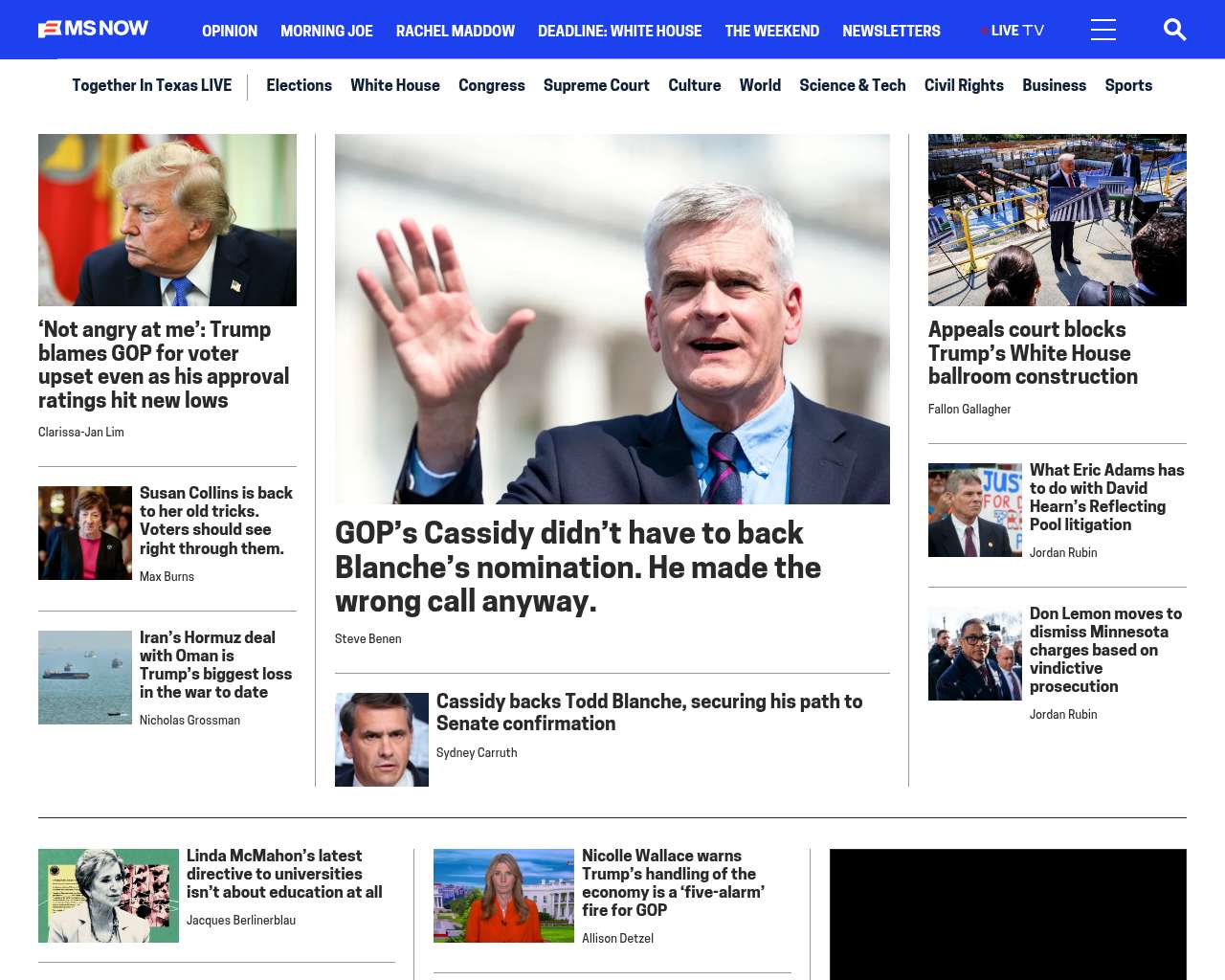Read Nicolle Wallace five-alarm fire story
The width and height of the screenshot is (1225, 980).
(x=674, y=883)
